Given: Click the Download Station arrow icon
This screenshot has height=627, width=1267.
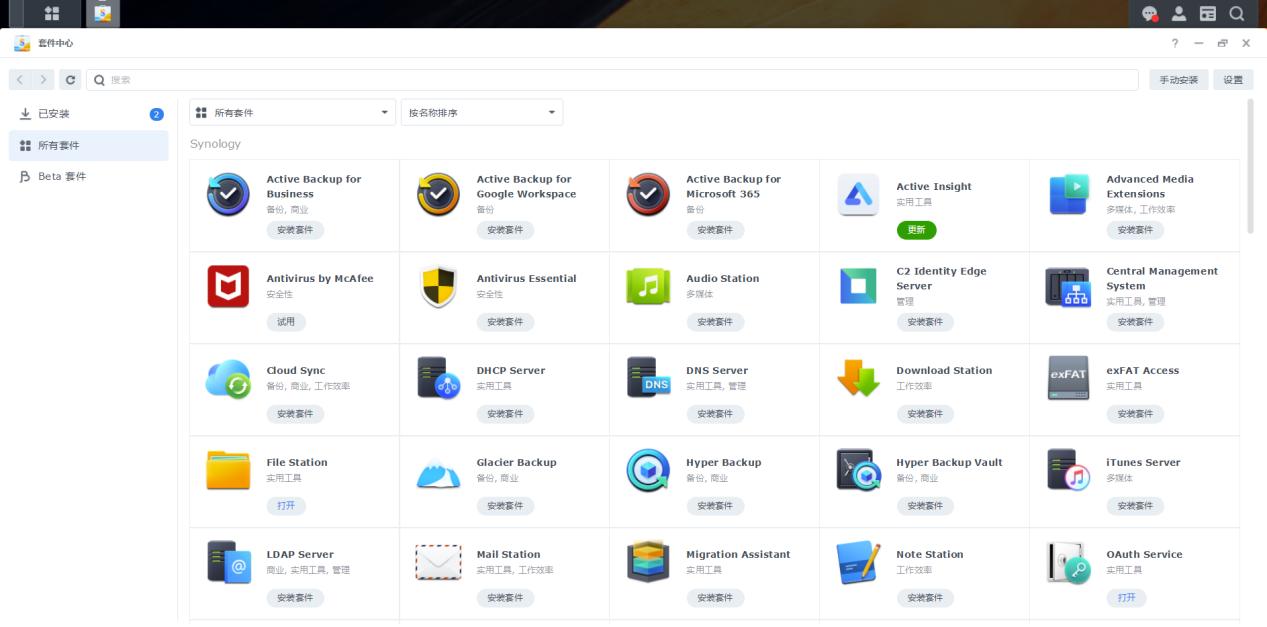Looking at the screenshot, I should tap(858, 378).
